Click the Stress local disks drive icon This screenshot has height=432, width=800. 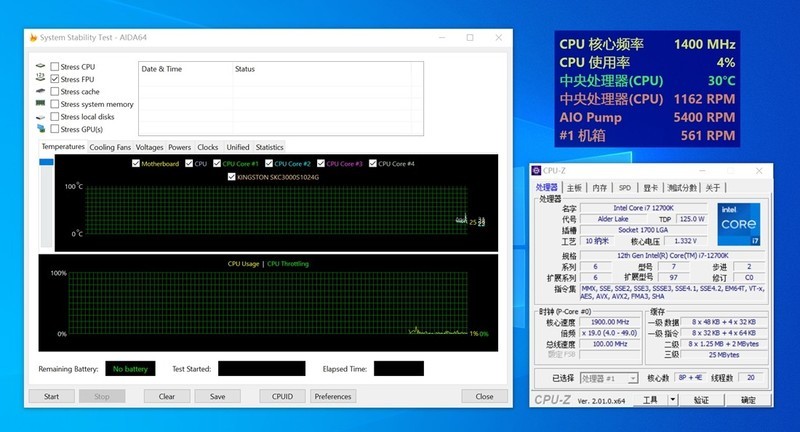coord(40,117)
